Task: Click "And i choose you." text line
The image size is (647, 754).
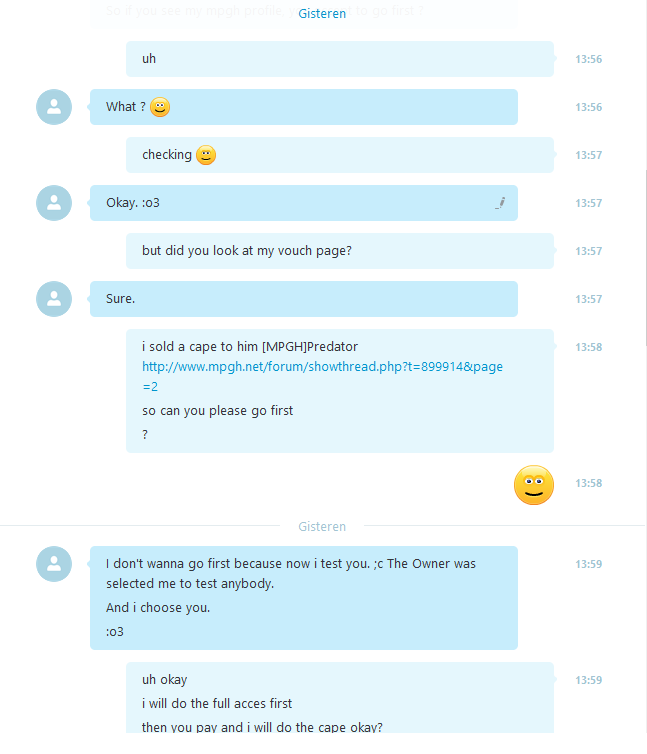Action: tap(158, 607)
